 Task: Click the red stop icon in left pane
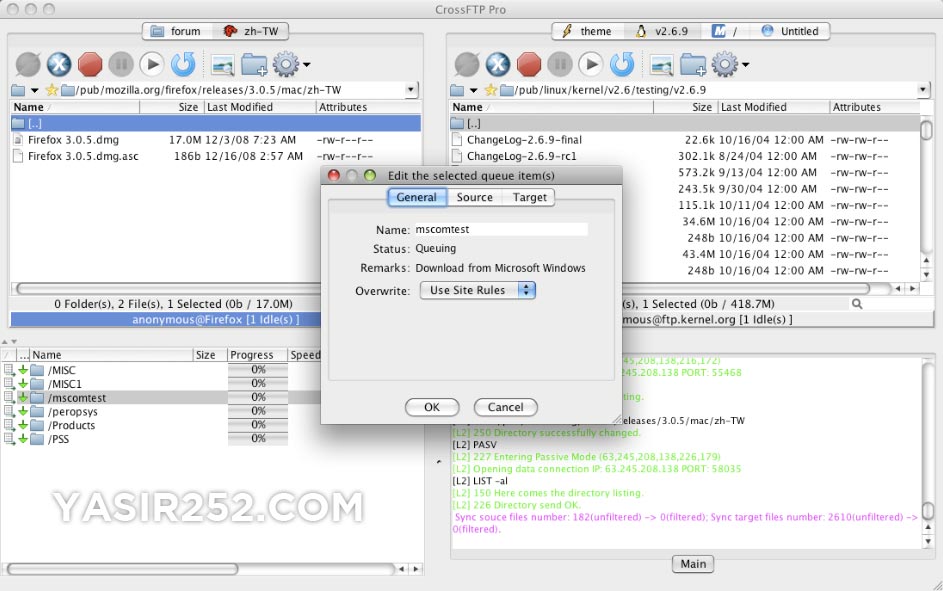(x=90, y=64)
